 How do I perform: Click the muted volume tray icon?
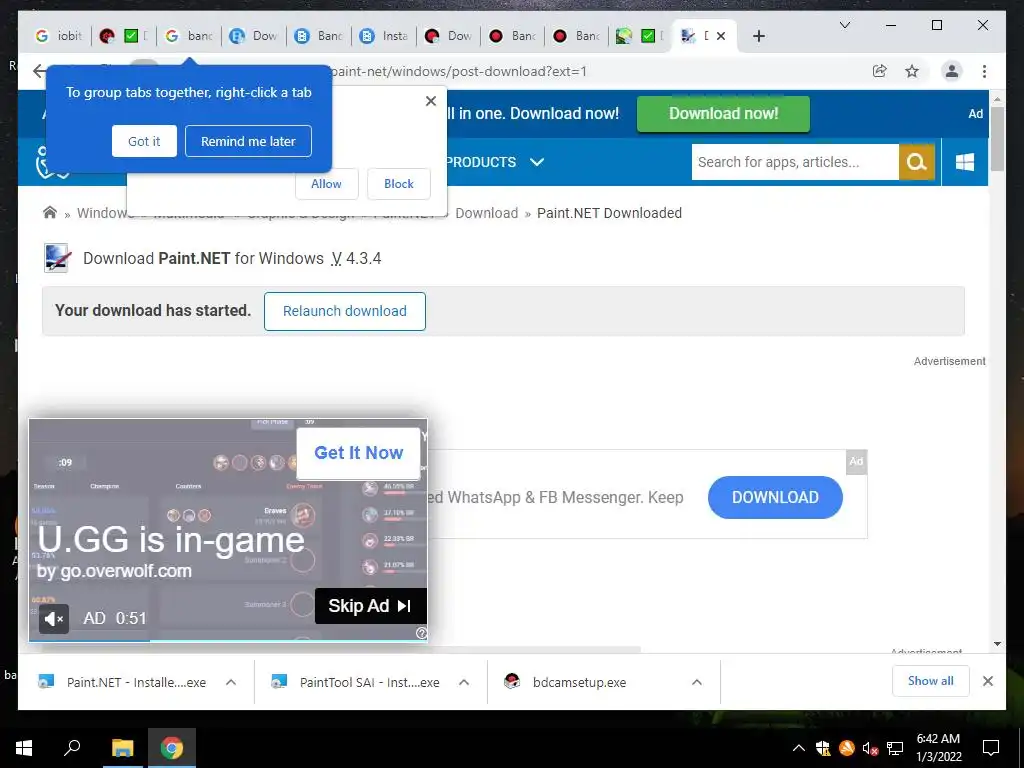pos(870,748)
